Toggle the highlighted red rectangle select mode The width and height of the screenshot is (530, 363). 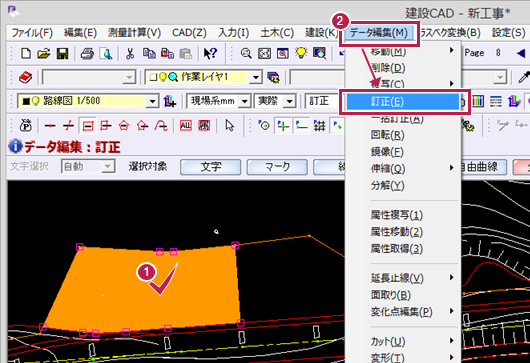click(88, 126)
